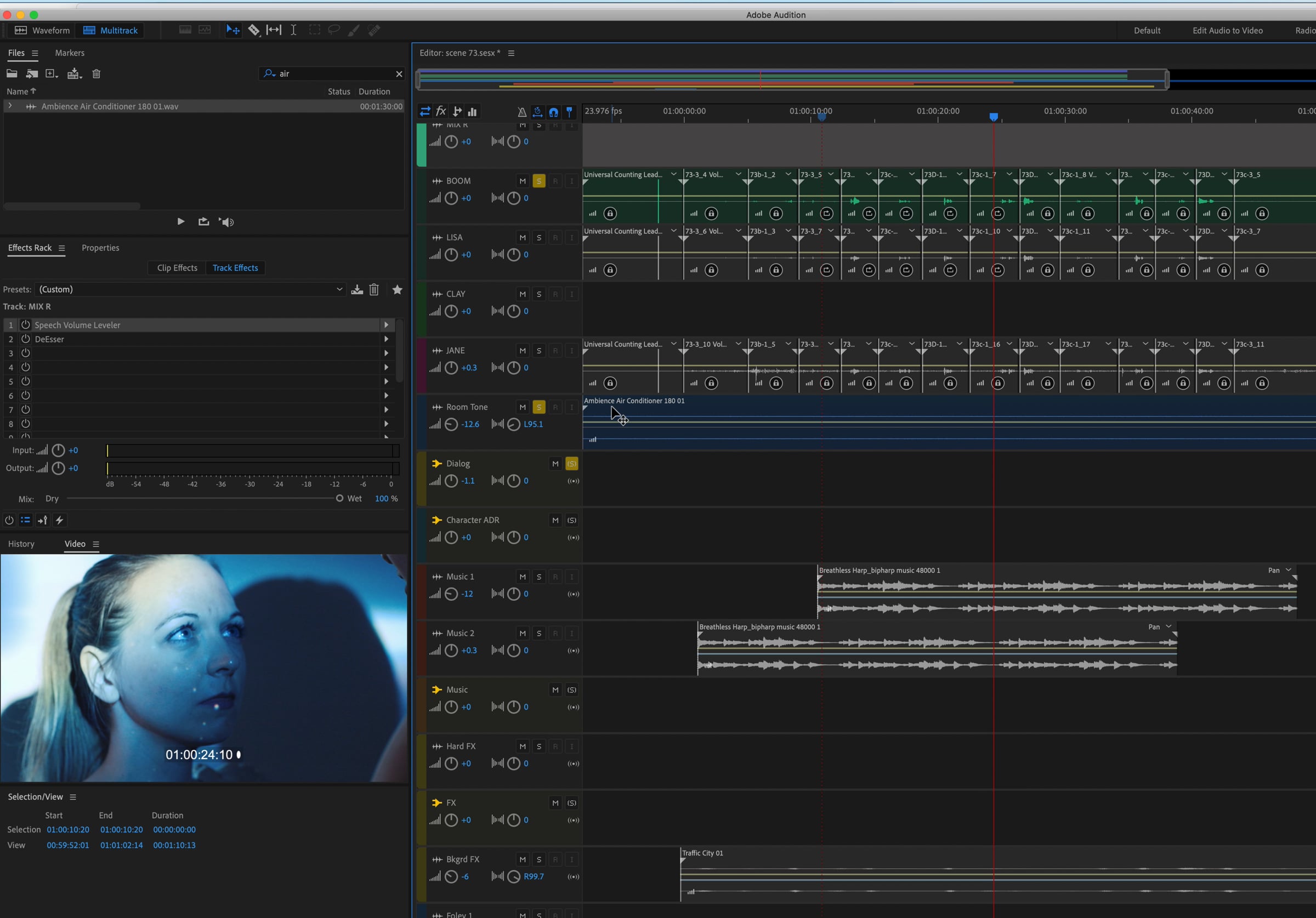Open file via Files panel folder icon
1316x918 pixels.
click(x=12, y=73)
